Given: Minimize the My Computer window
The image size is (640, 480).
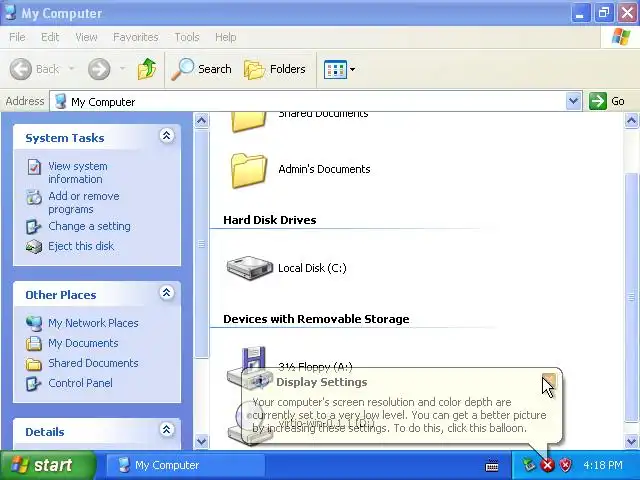Looking at the screenshot, I should click(x=580, y=13).
